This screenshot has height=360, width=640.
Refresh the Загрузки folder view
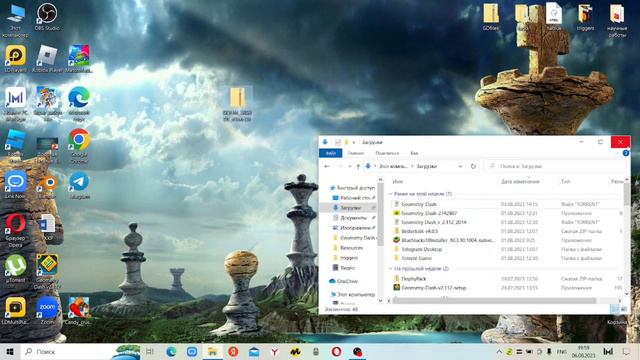473,166
